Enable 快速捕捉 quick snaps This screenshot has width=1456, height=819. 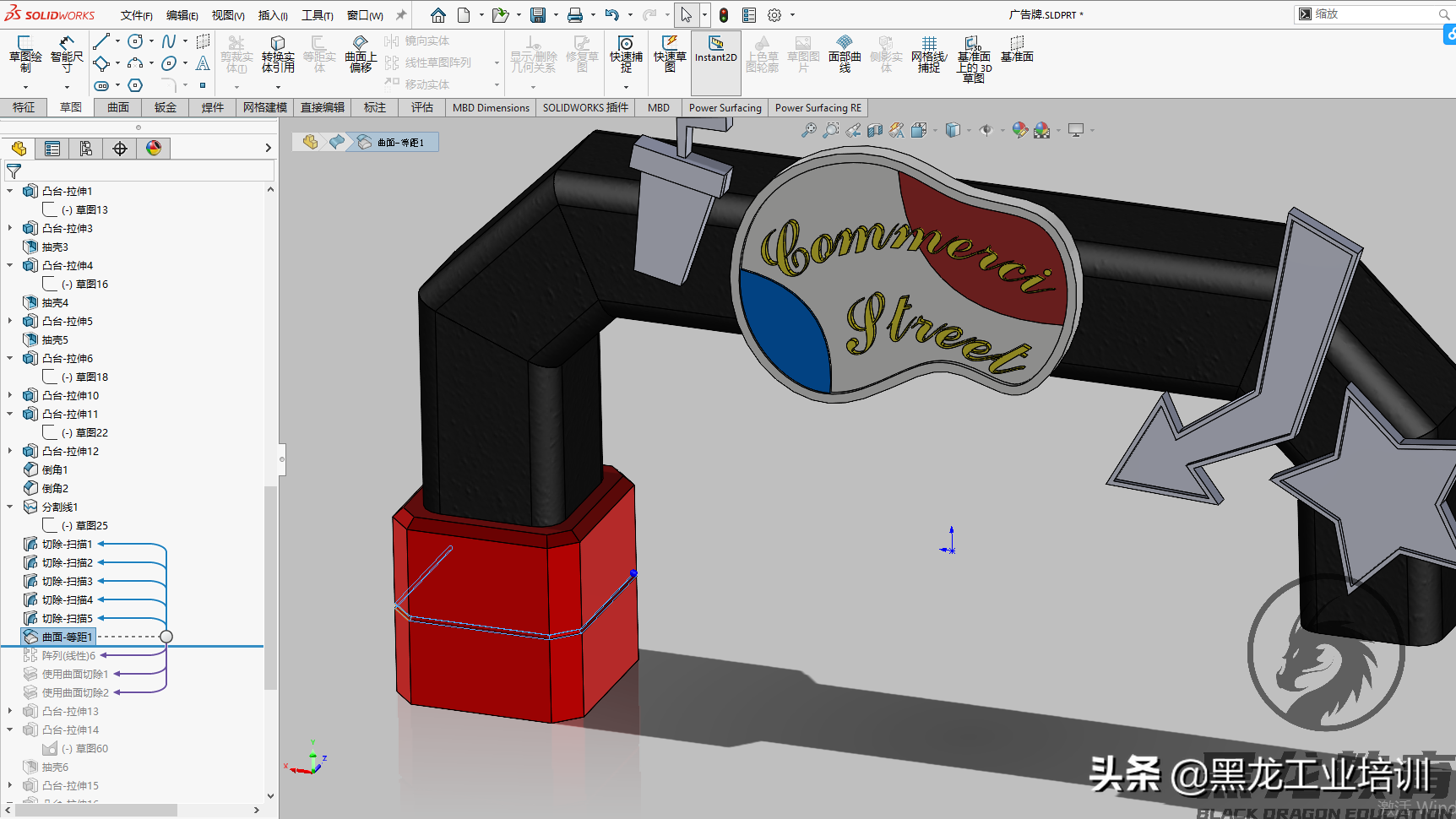coord(625,55)
